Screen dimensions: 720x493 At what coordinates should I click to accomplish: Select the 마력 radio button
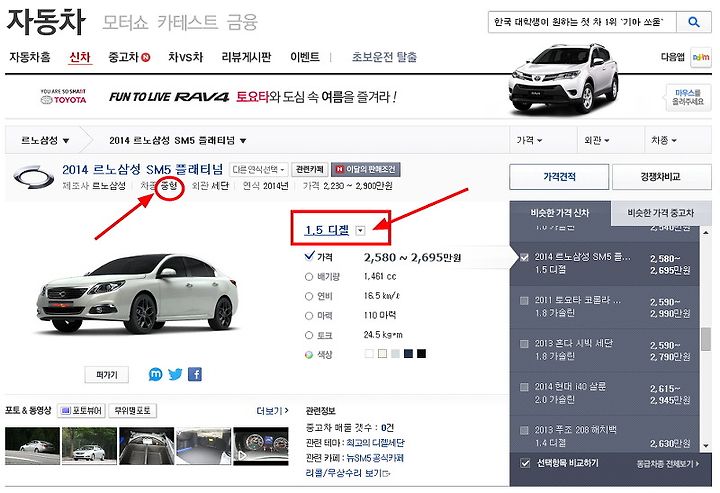click(x=309, y=316)
